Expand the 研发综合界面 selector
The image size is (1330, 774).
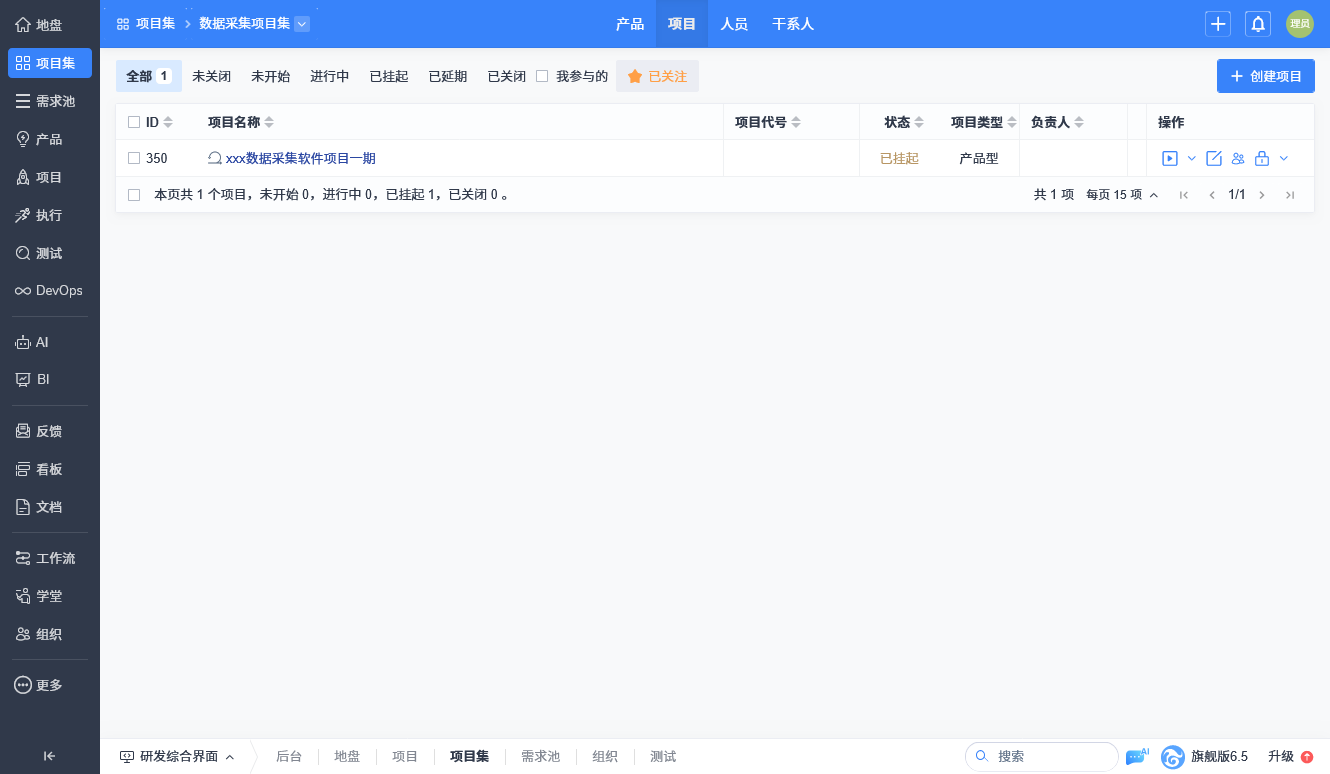pos(177,757)
